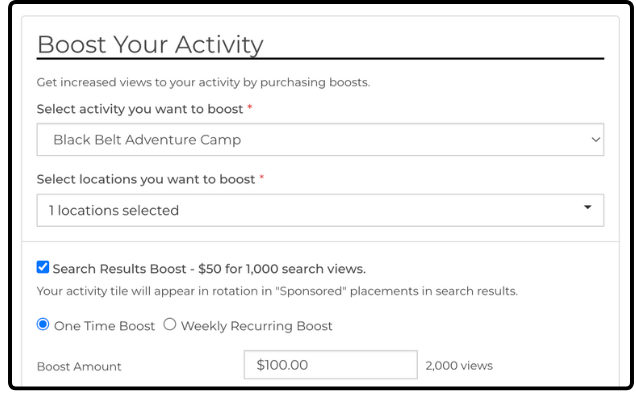Uncheck the Search Results Boost checkbox

coord(43,267)
